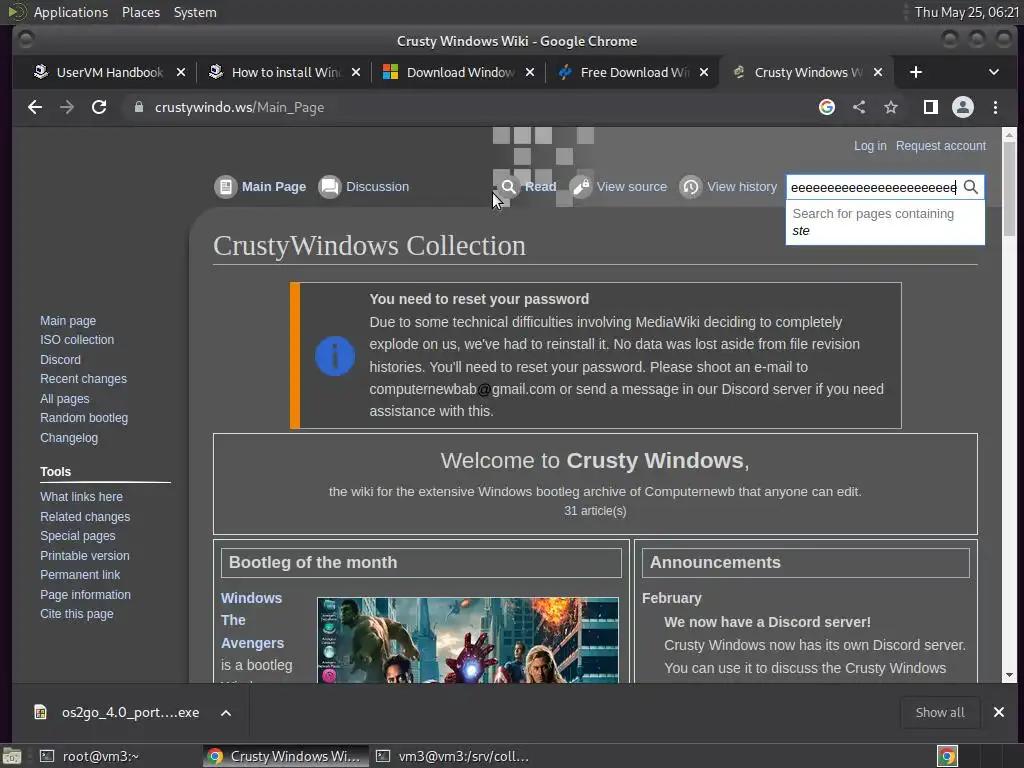Image resolution: width=1024 pixels, height=768 pixels.
Task: Switch to vm3@vm3:/srv/coll terminal in taskbar
Action: coord(454,756)
